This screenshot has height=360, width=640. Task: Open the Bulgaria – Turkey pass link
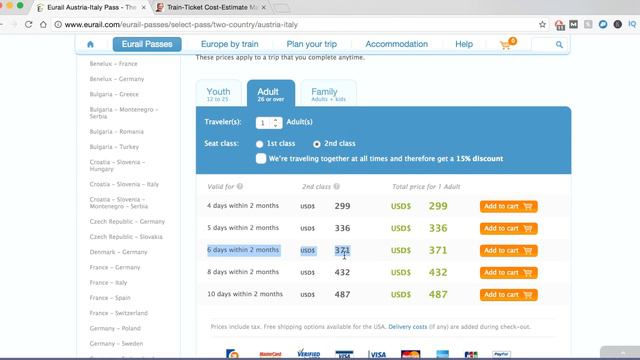click(x=114, y=147)
